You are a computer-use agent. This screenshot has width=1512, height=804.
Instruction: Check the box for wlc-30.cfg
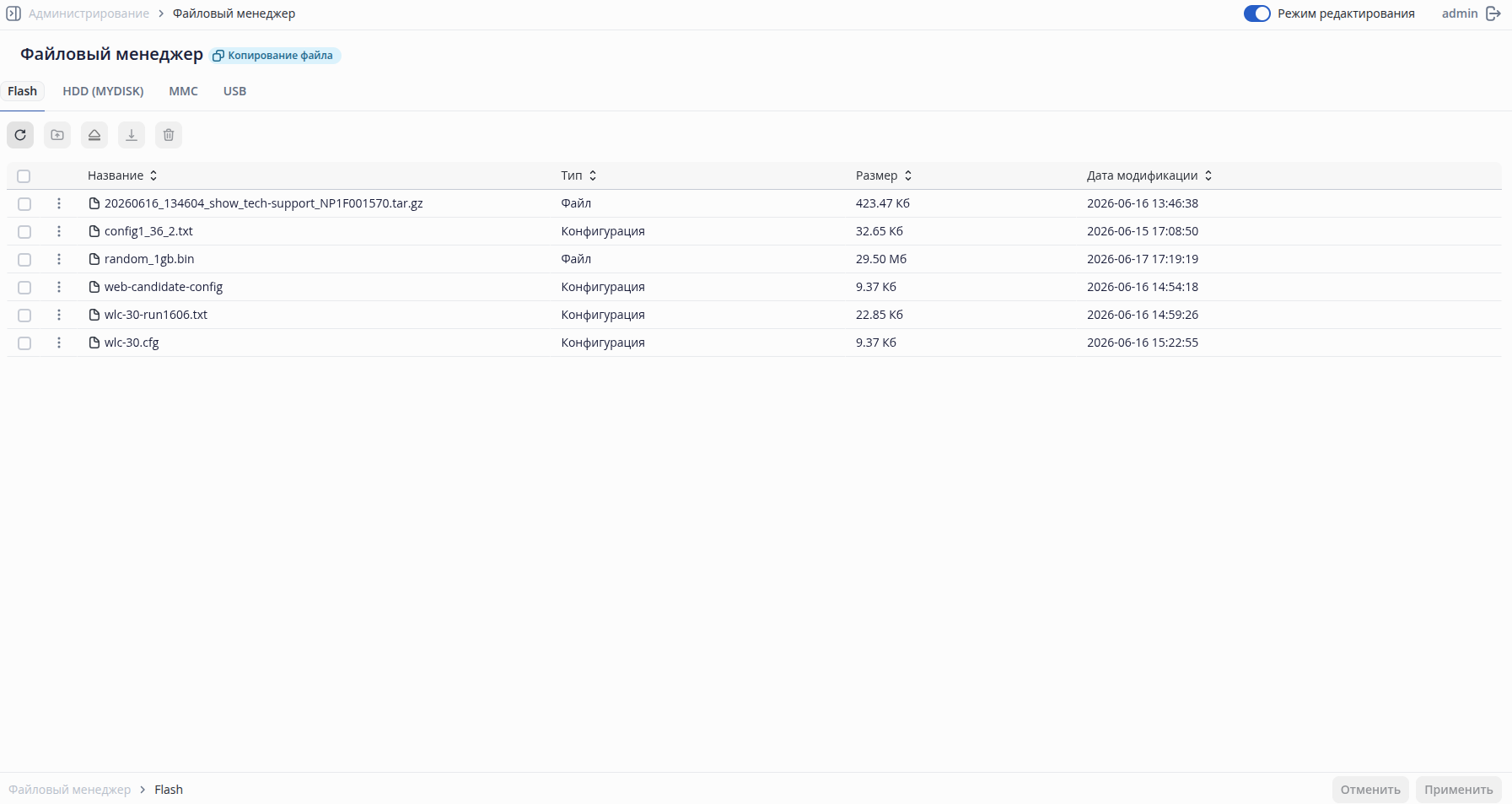point(24,343)
